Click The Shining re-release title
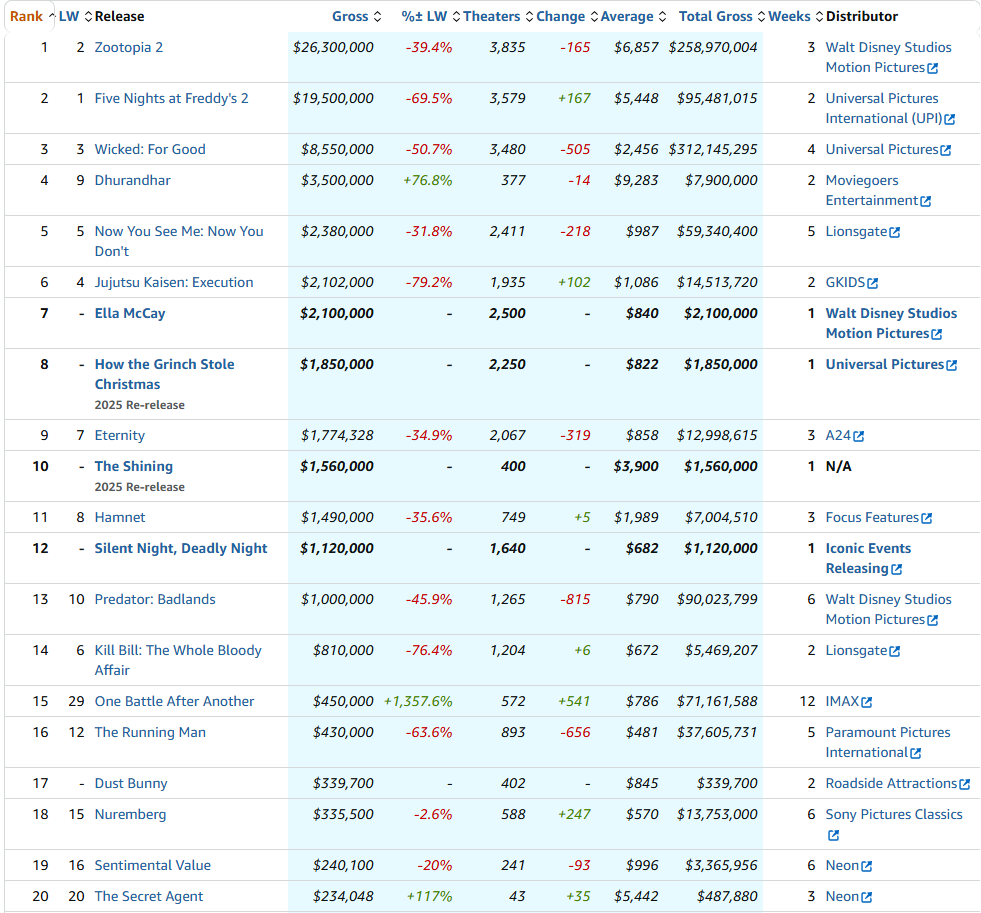 point(133,466)
